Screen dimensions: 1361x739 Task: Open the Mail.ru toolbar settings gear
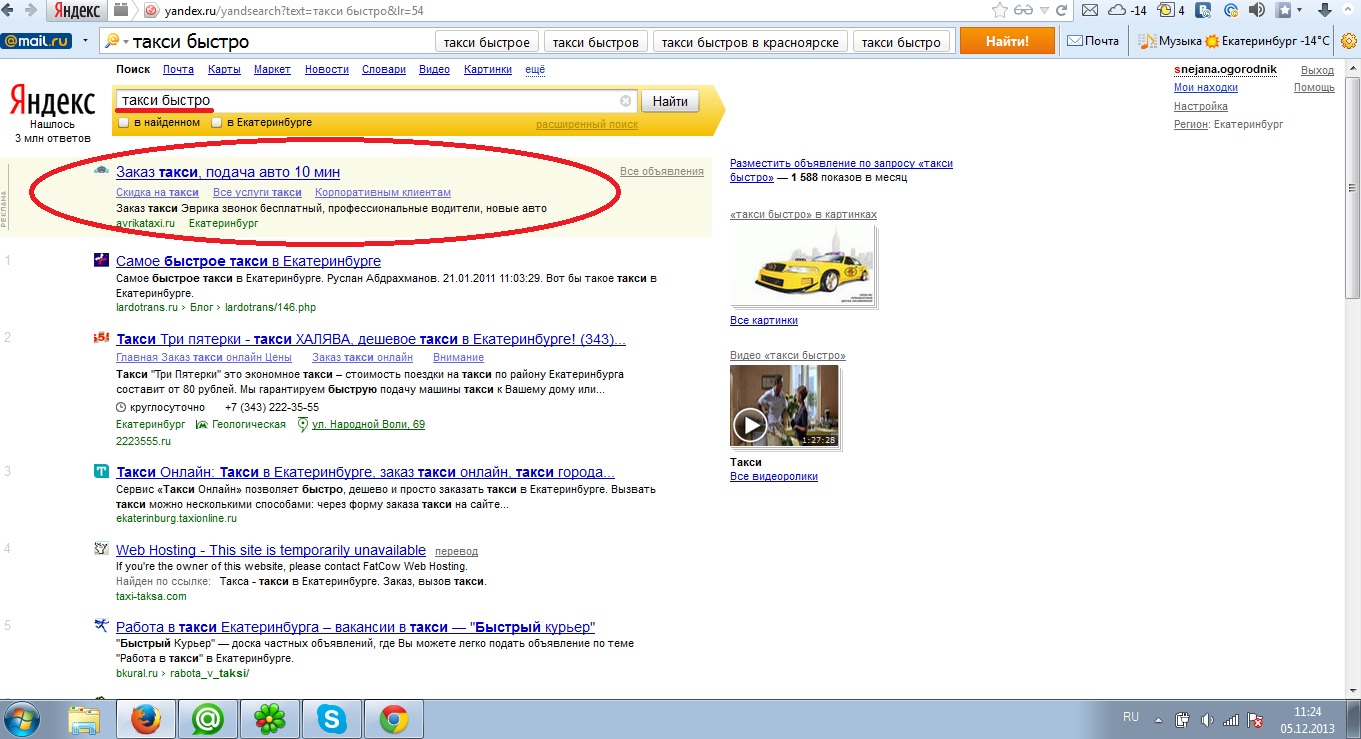pos(1348,41)
